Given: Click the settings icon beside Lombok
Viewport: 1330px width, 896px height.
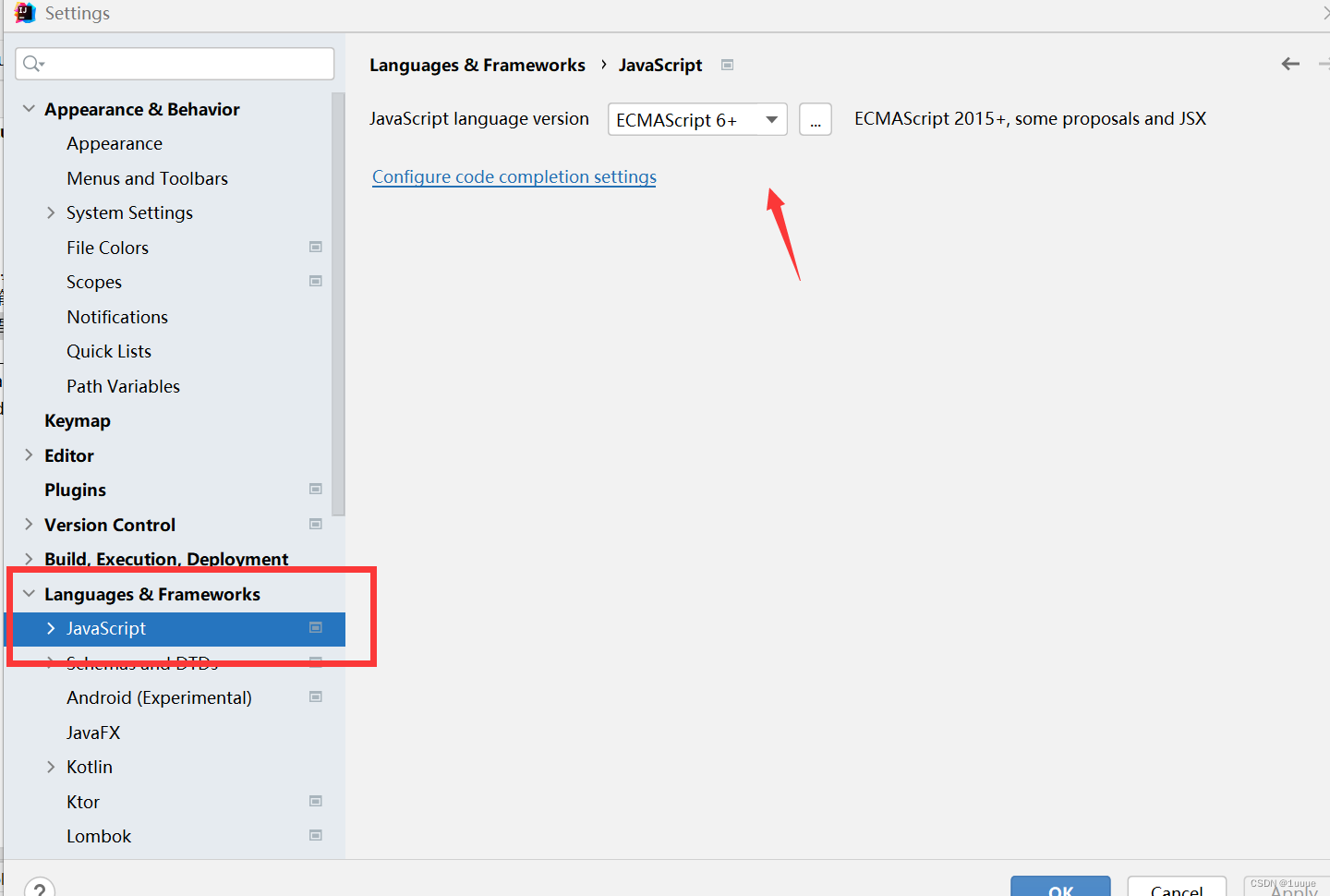Looking at the screenshot, I should point(315,835).
